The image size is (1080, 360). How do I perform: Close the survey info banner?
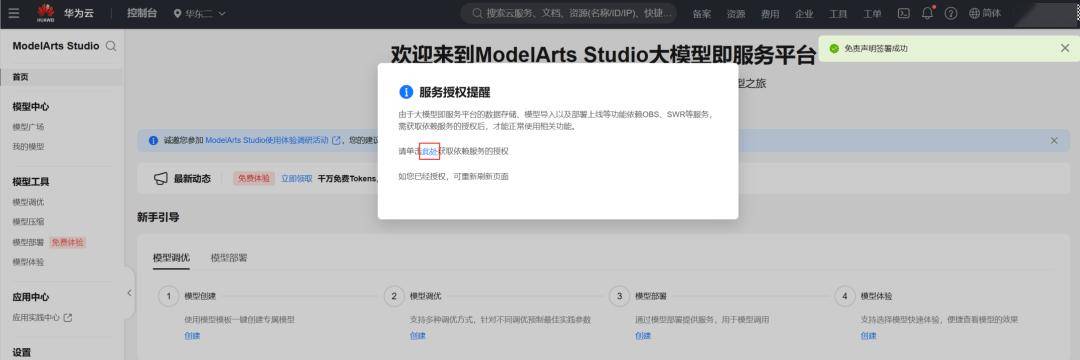coord(1054,140)
